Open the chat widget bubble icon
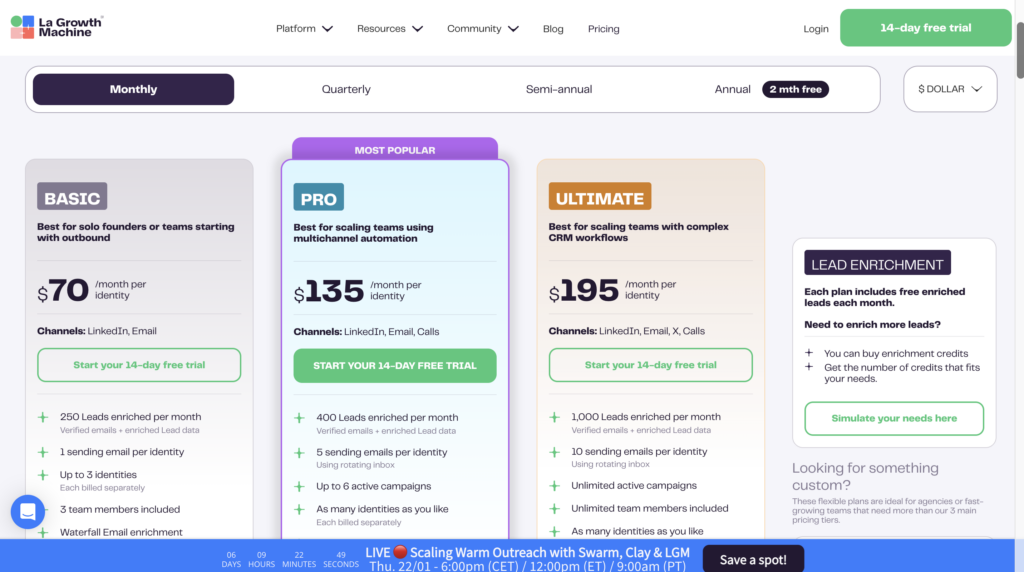 [x=27, y=511]
